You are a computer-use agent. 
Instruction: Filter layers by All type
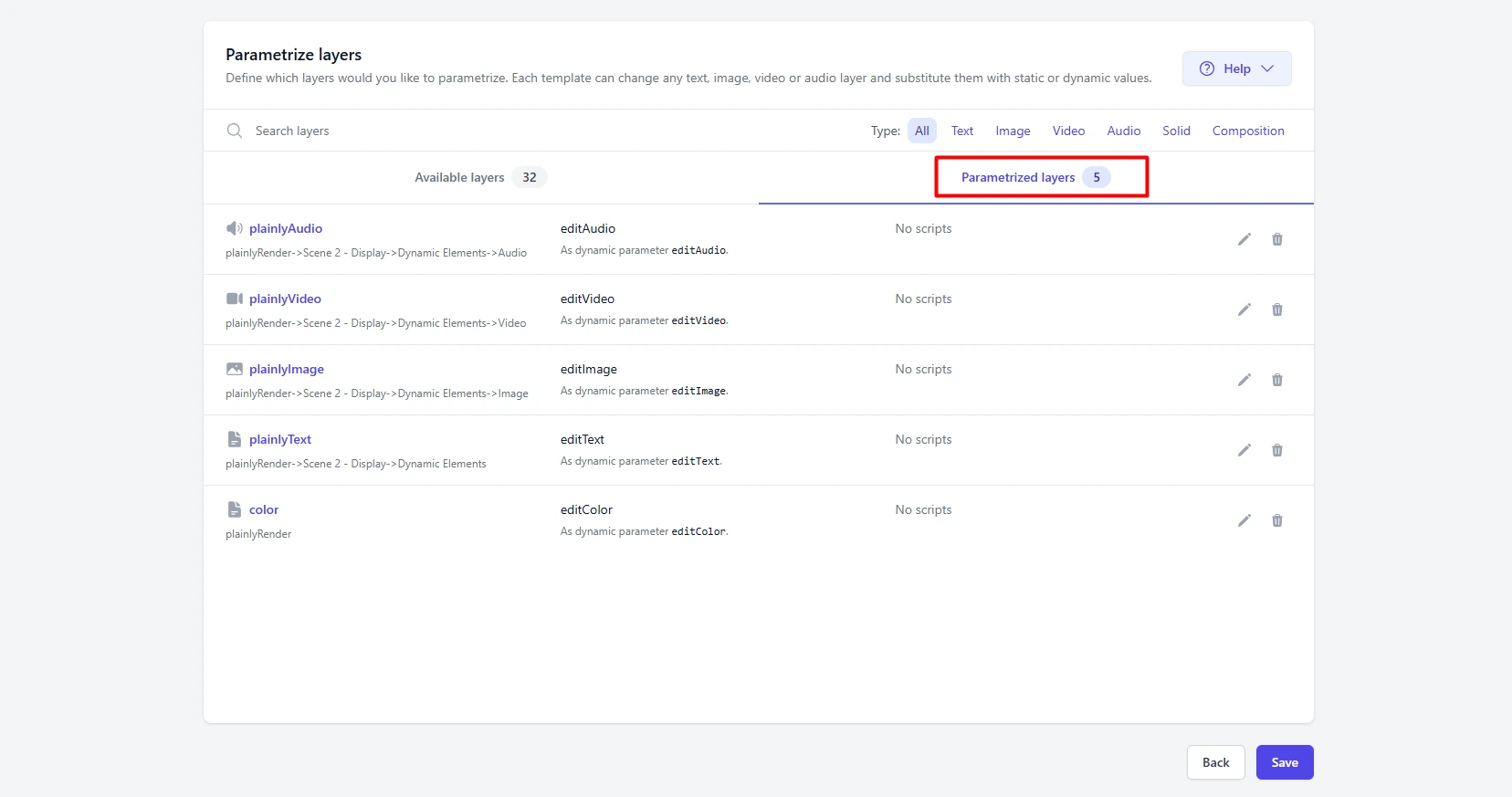point(922,131)
